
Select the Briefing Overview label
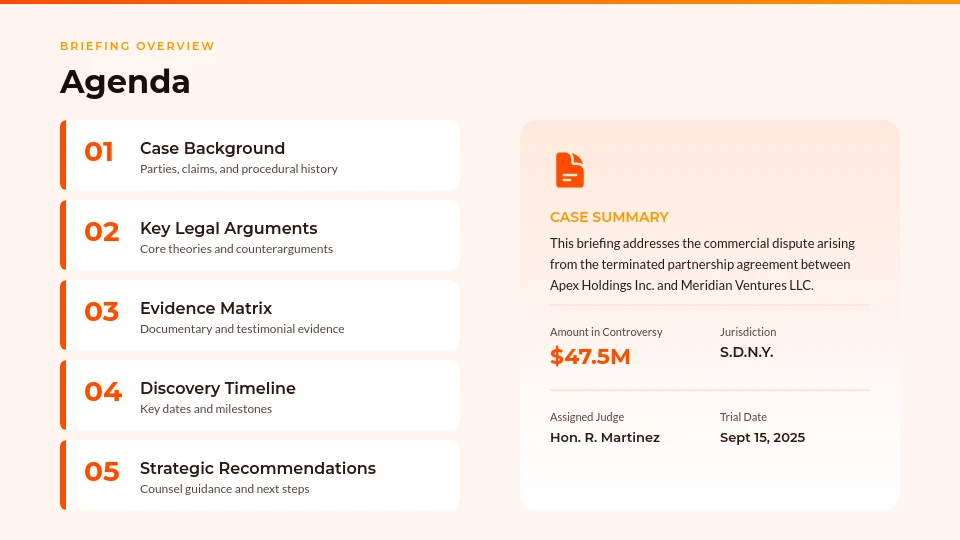pos(137,46)
